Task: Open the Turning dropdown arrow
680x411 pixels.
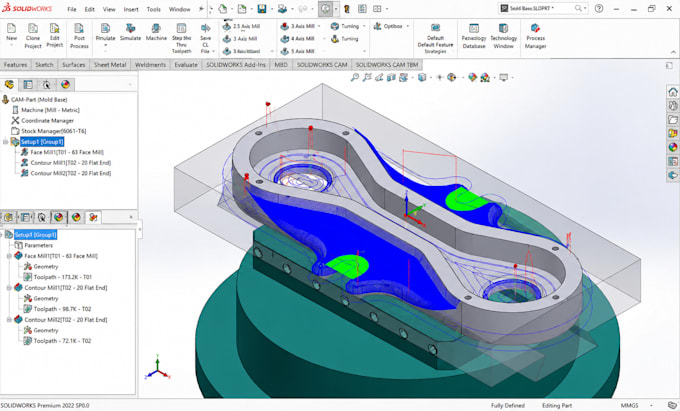Action: 364,26
